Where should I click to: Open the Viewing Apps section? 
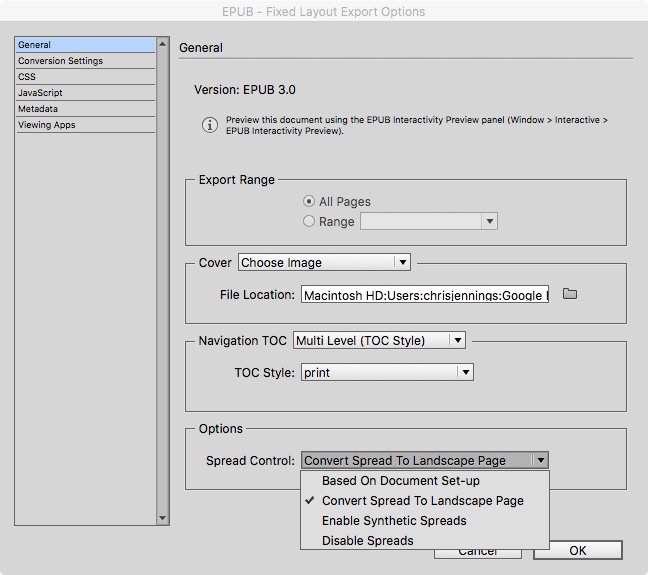86,125
